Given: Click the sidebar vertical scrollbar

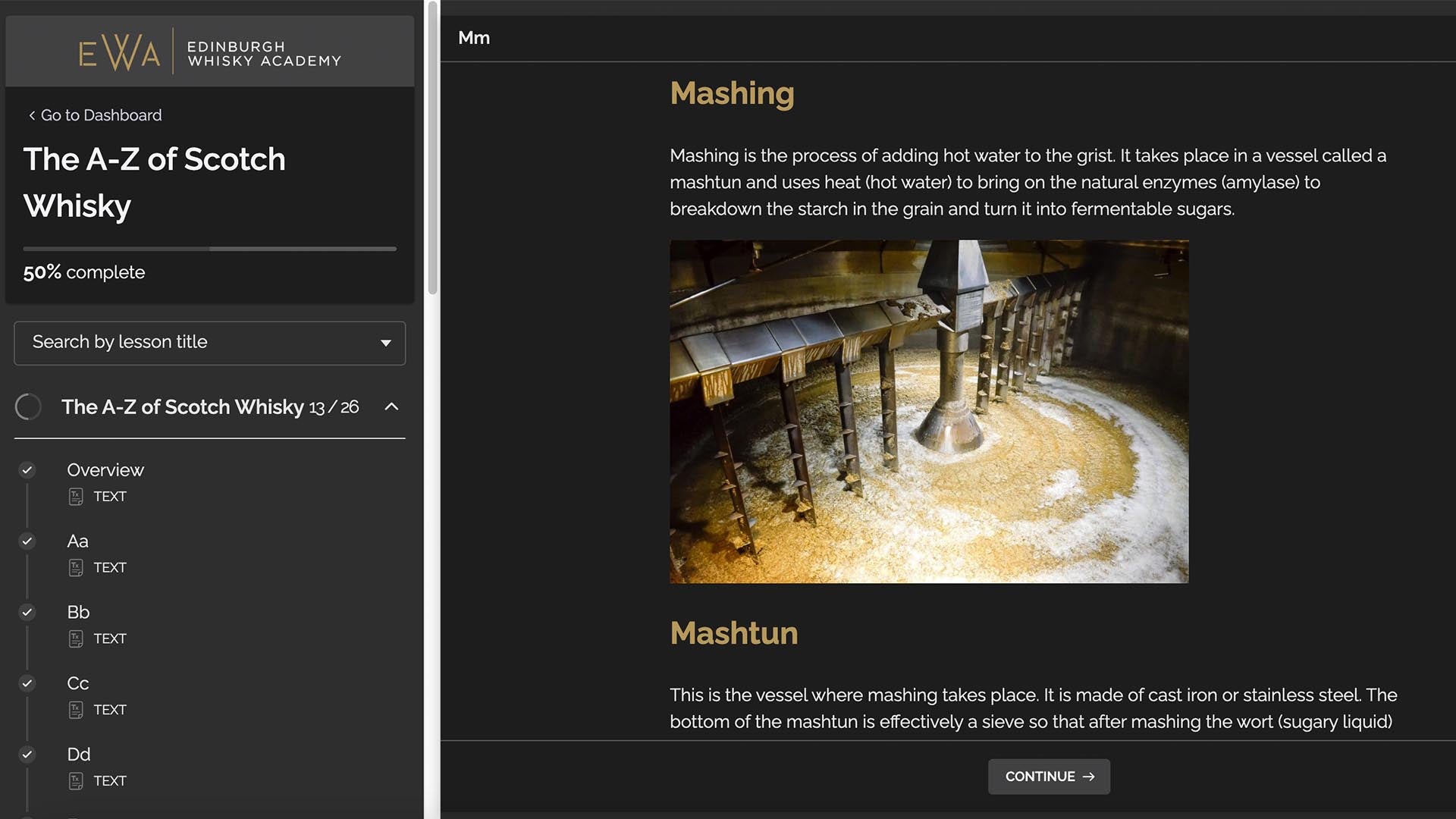Looking at the screenshot, I should point(432,148).
